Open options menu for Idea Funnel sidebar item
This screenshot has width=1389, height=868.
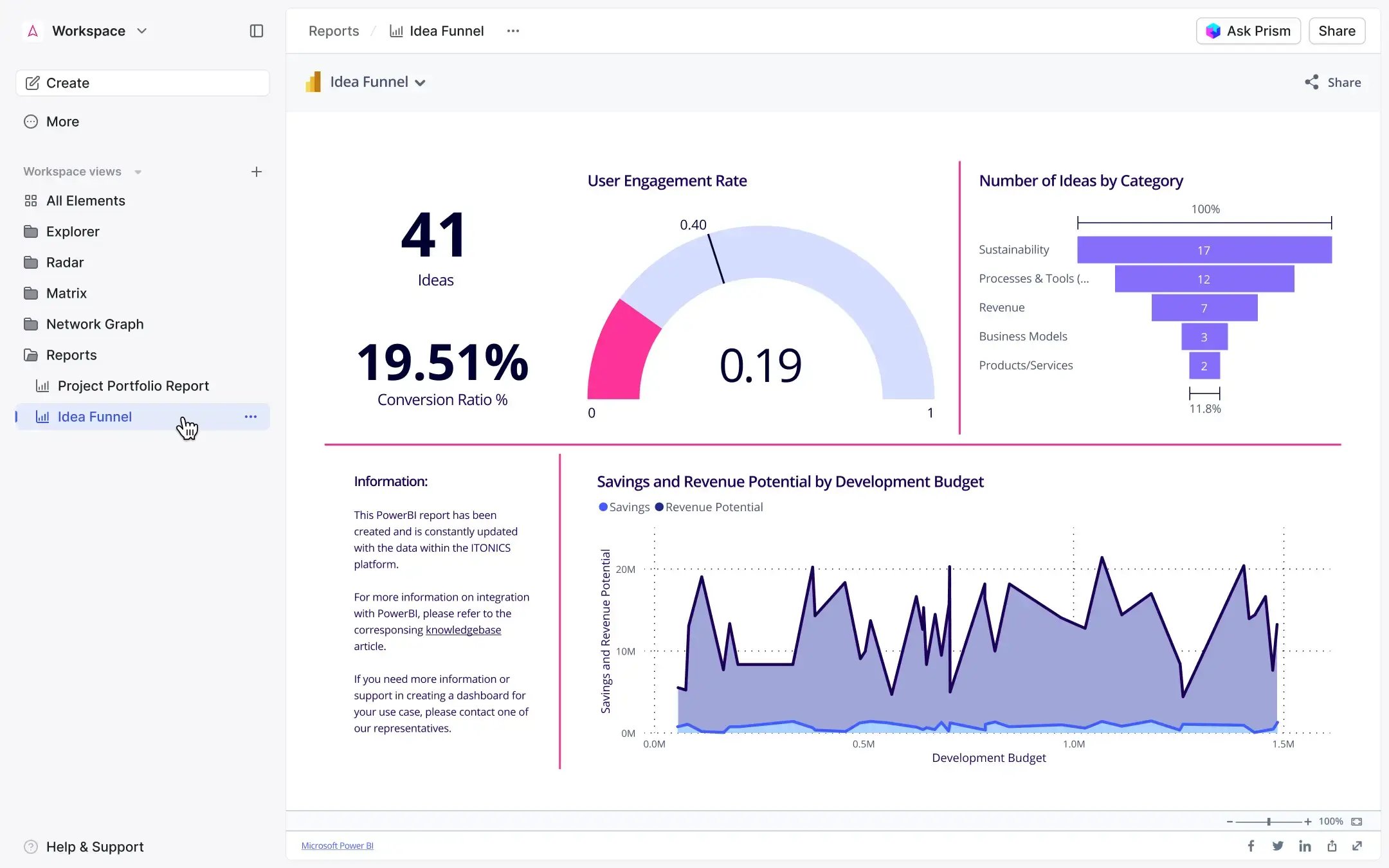251,417
